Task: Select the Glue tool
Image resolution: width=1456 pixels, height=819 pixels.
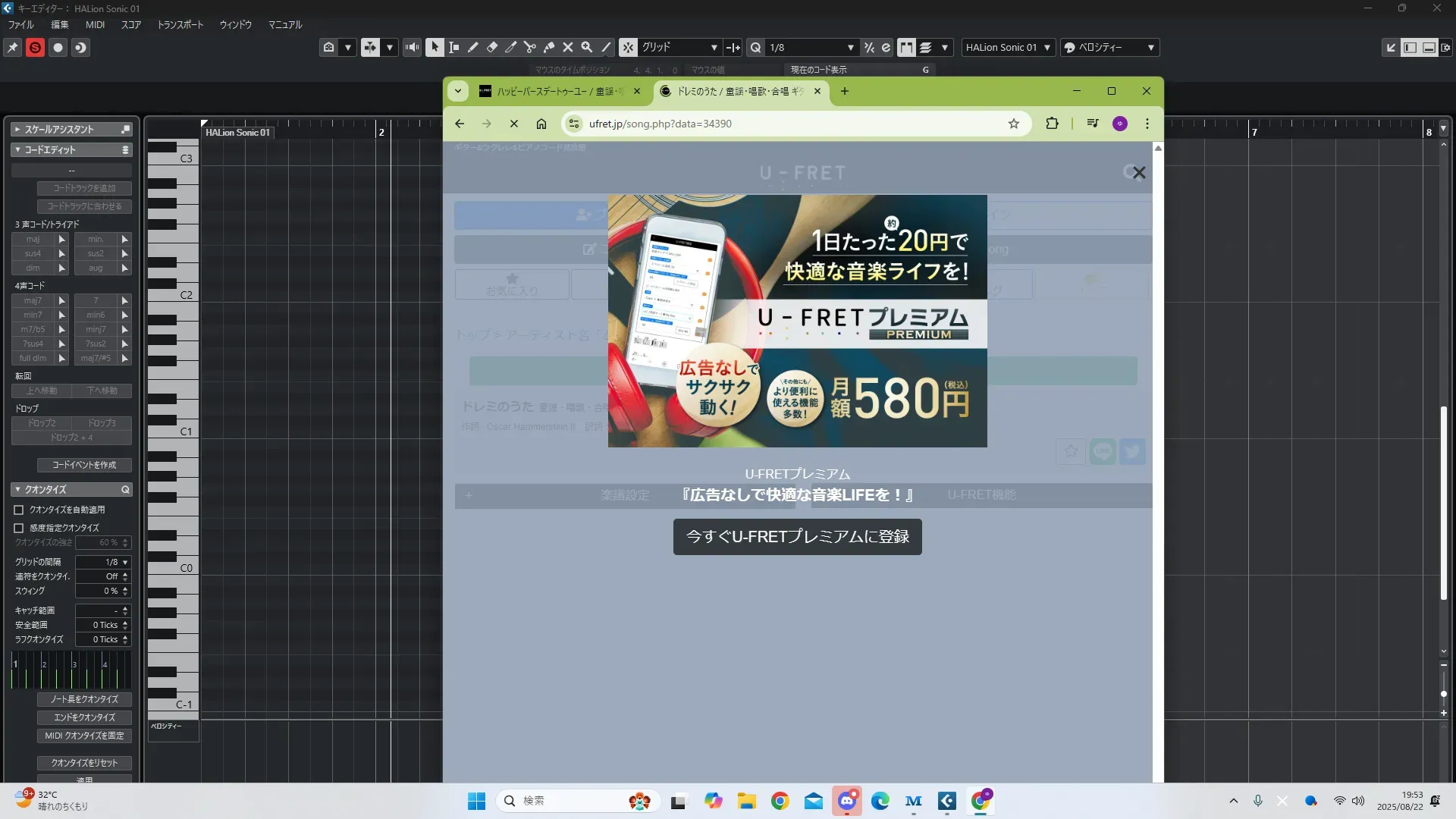Action: [549, 47]
